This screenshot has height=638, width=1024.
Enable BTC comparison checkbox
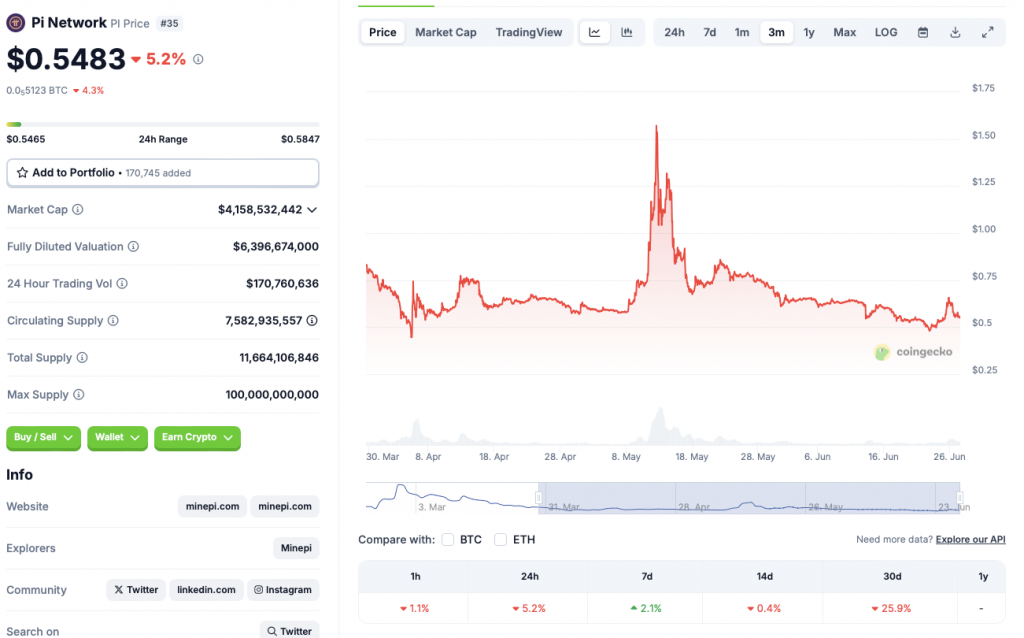(447, 539)
